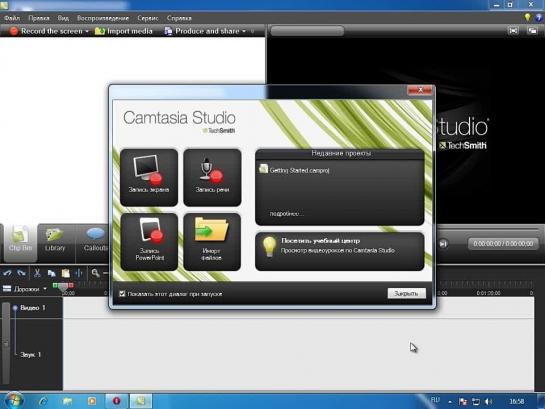The height and width of the screenshot is (409, 545).
Task: Uncheck Показать этот диалог при запуске
Action: click(122, 294)
